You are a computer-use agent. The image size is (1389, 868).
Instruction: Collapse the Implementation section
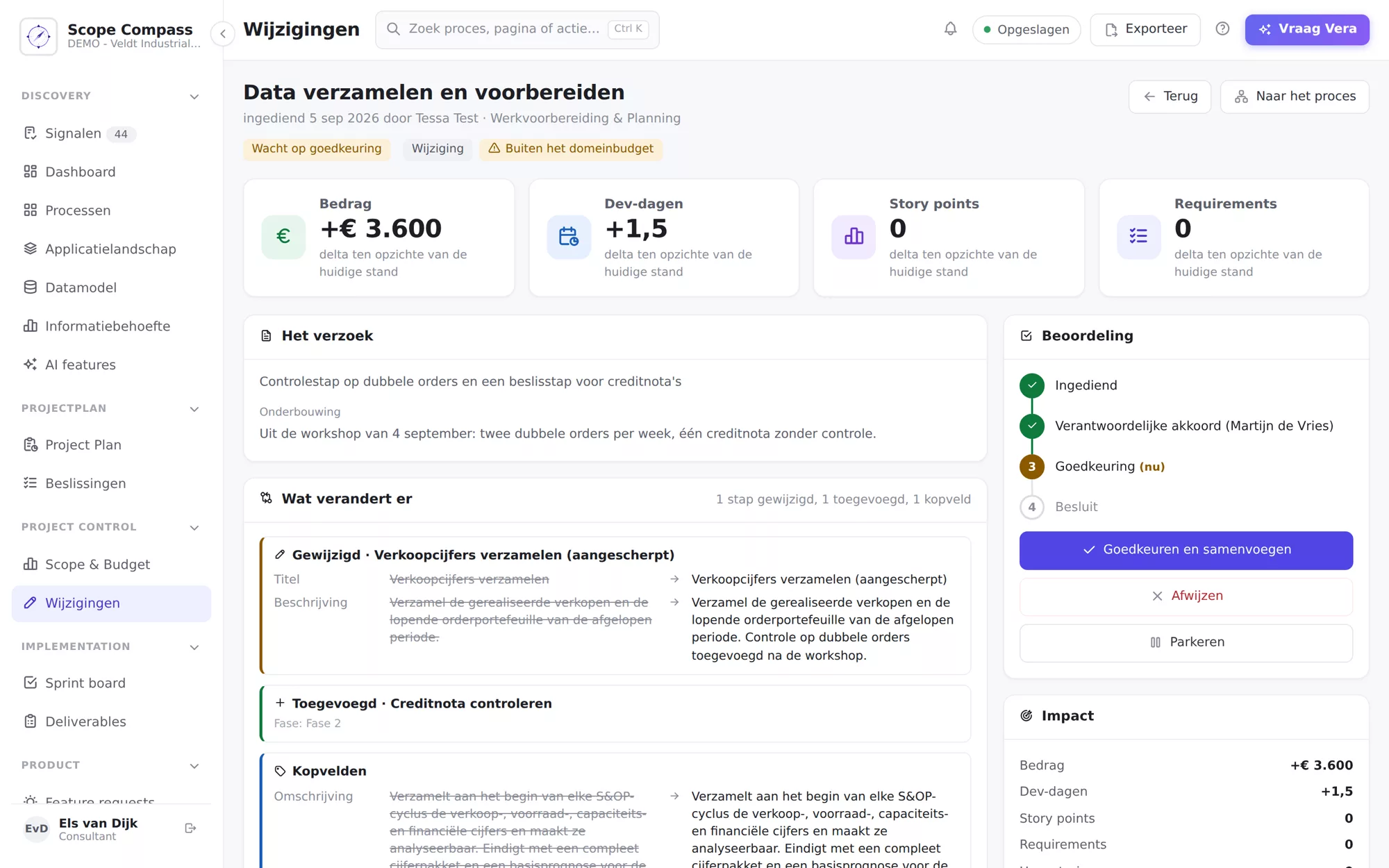[x=194, y=647]
